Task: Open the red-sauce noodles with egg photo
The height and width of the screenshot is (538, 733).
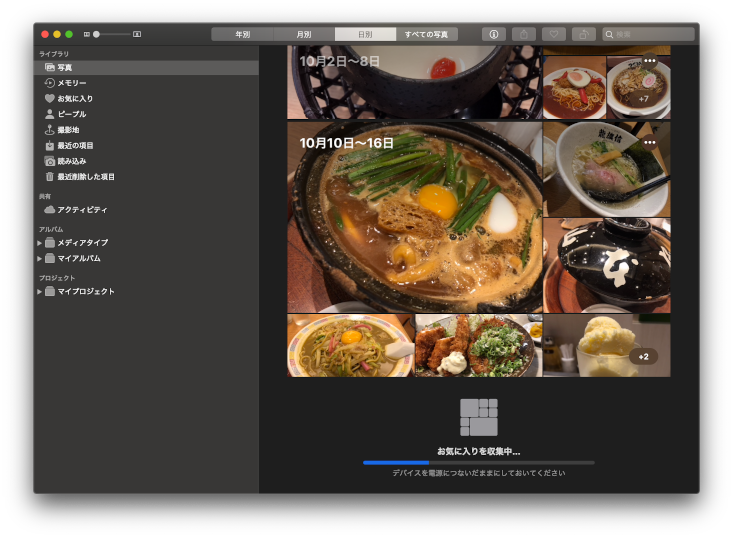Action: click(x=575, y=87)
